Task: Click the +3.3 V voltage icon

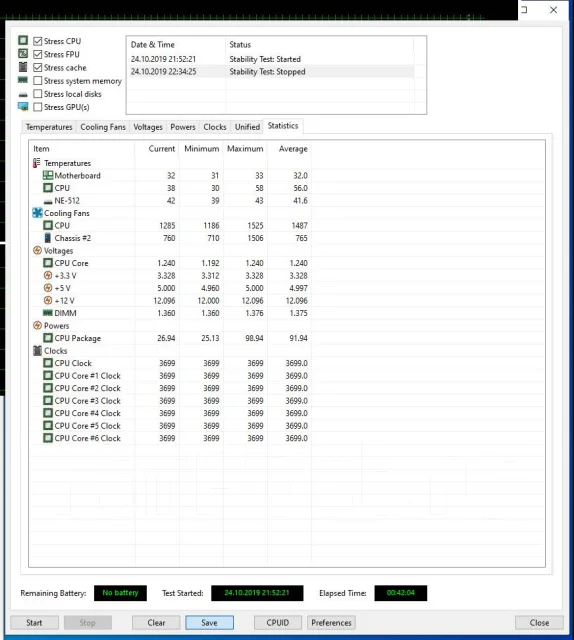Action: tap(48, 276)
